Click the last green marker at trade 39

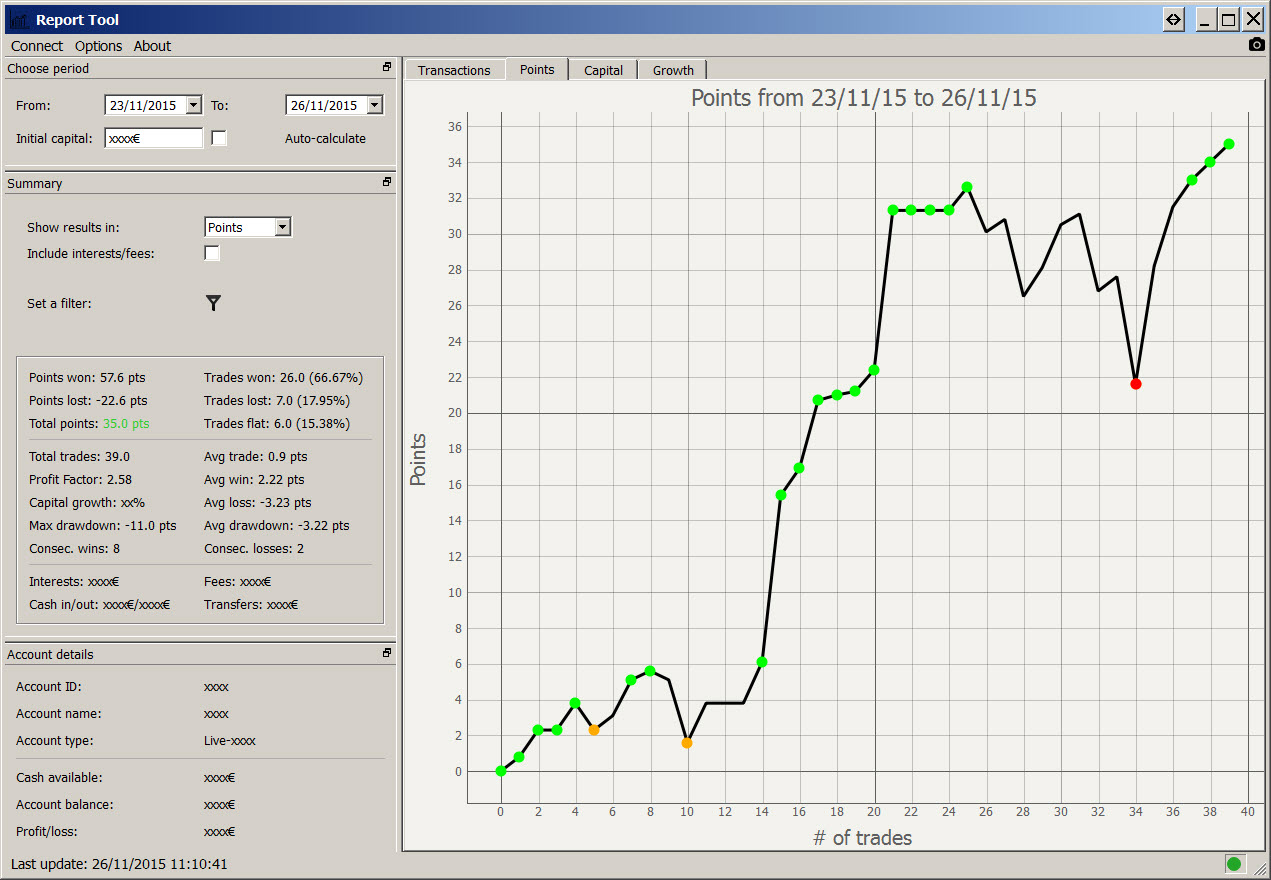[x=1229, y=144]
